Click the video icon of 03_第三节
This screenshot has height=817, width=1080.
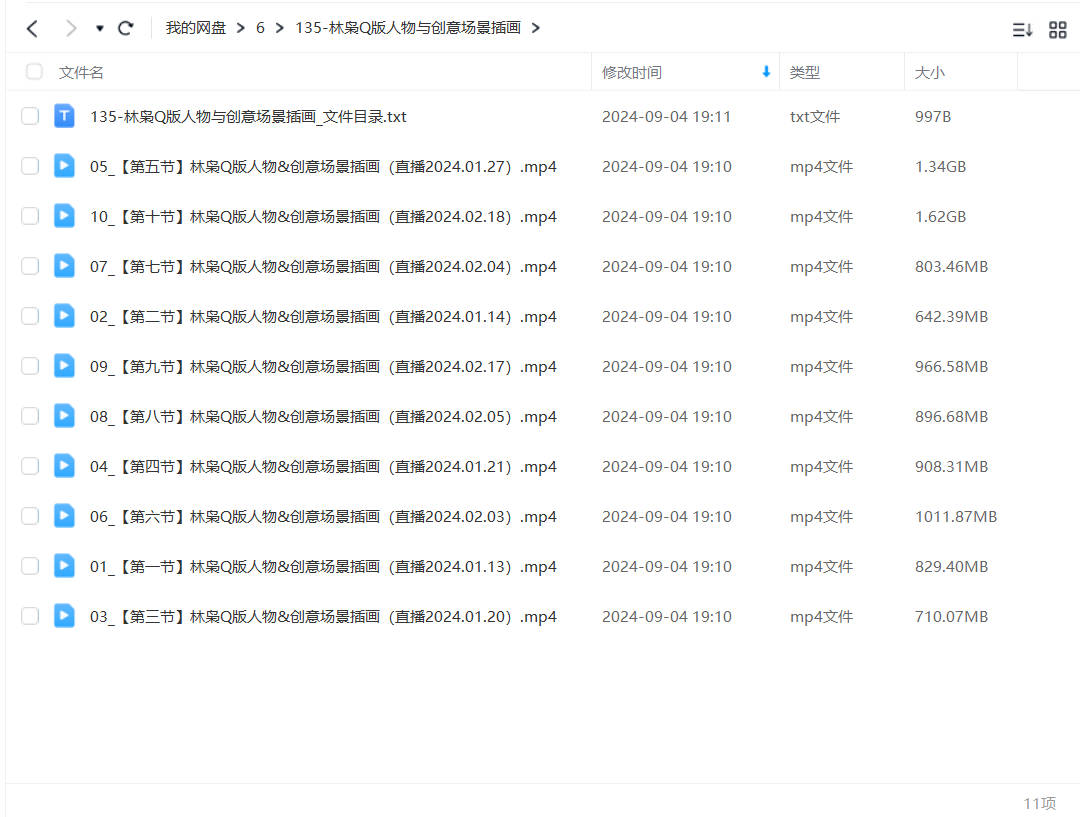pos(64,616)
